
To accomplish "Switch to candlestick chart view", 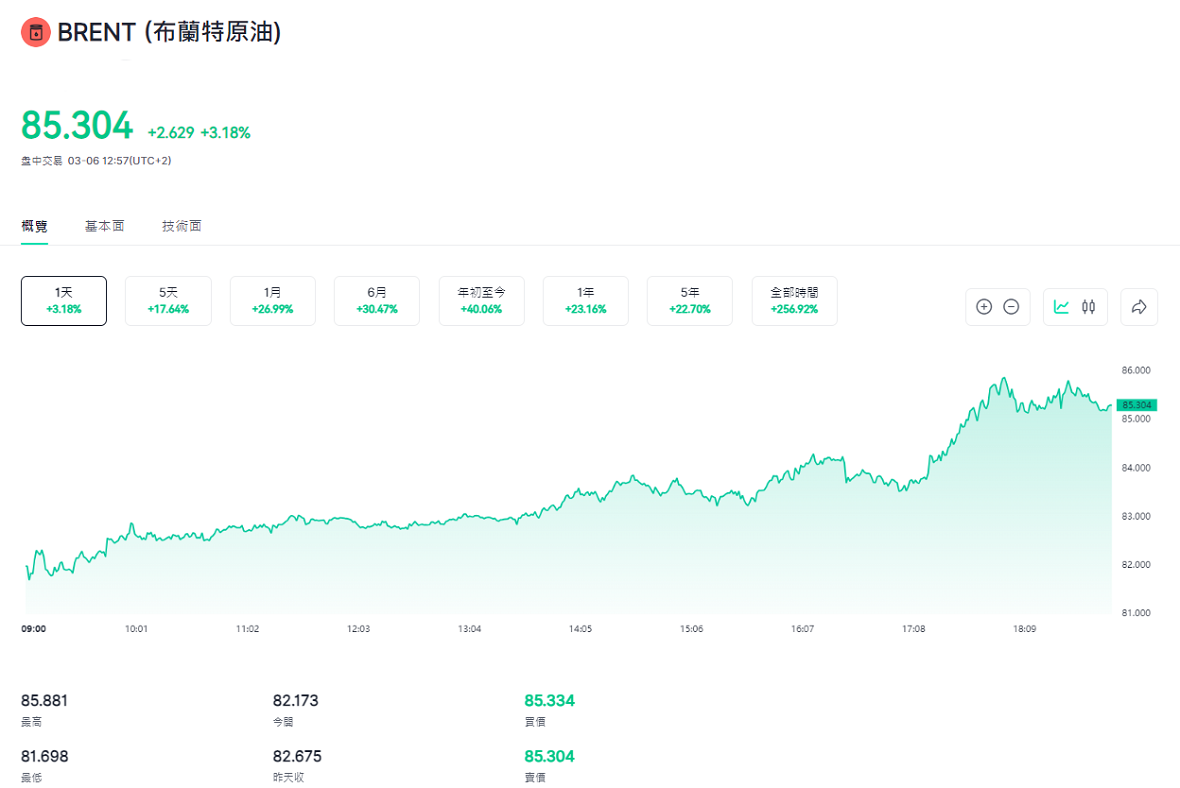I will (x=1089, y=307).
